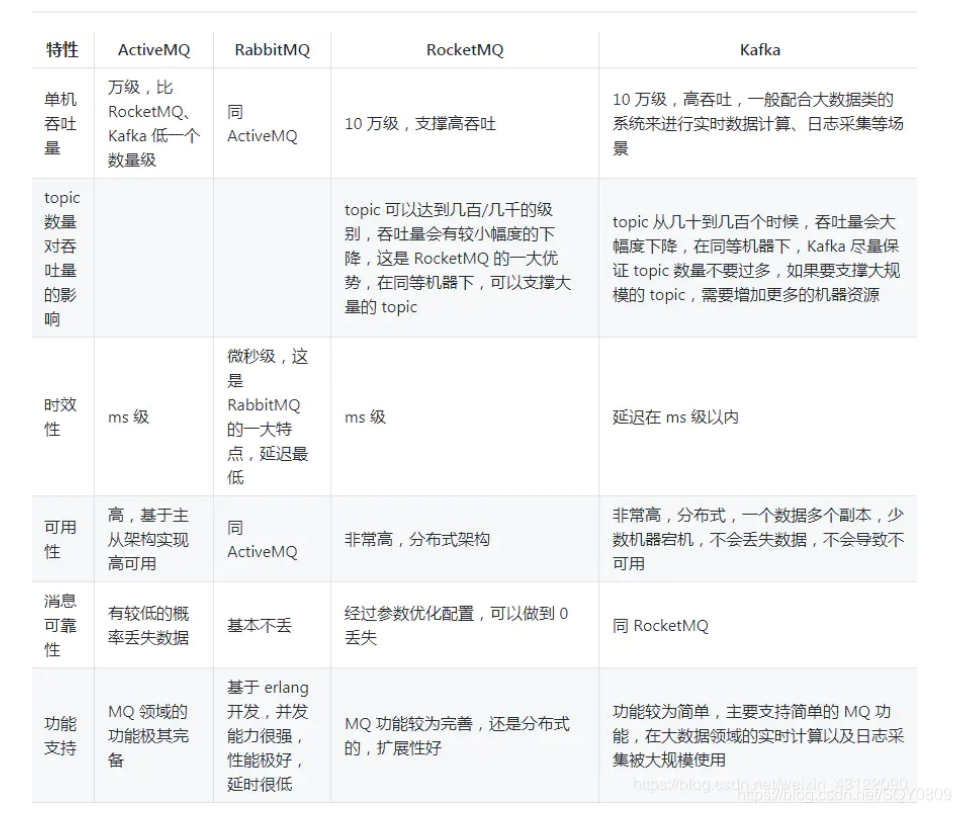Click 同 ActiveMQ in the 可用性 row
961x813 pixels.
pyautogui.click(x=262, y=539)
